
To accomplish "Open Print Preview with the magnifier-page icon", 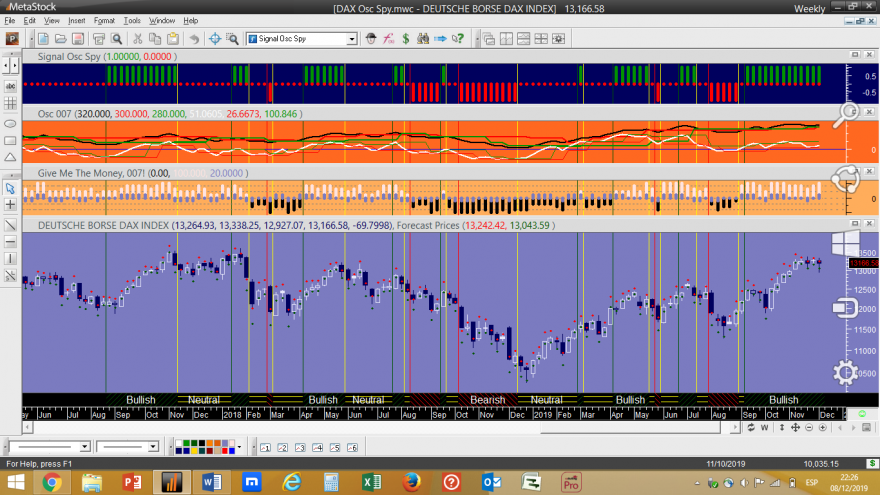I will pos(117,39).
